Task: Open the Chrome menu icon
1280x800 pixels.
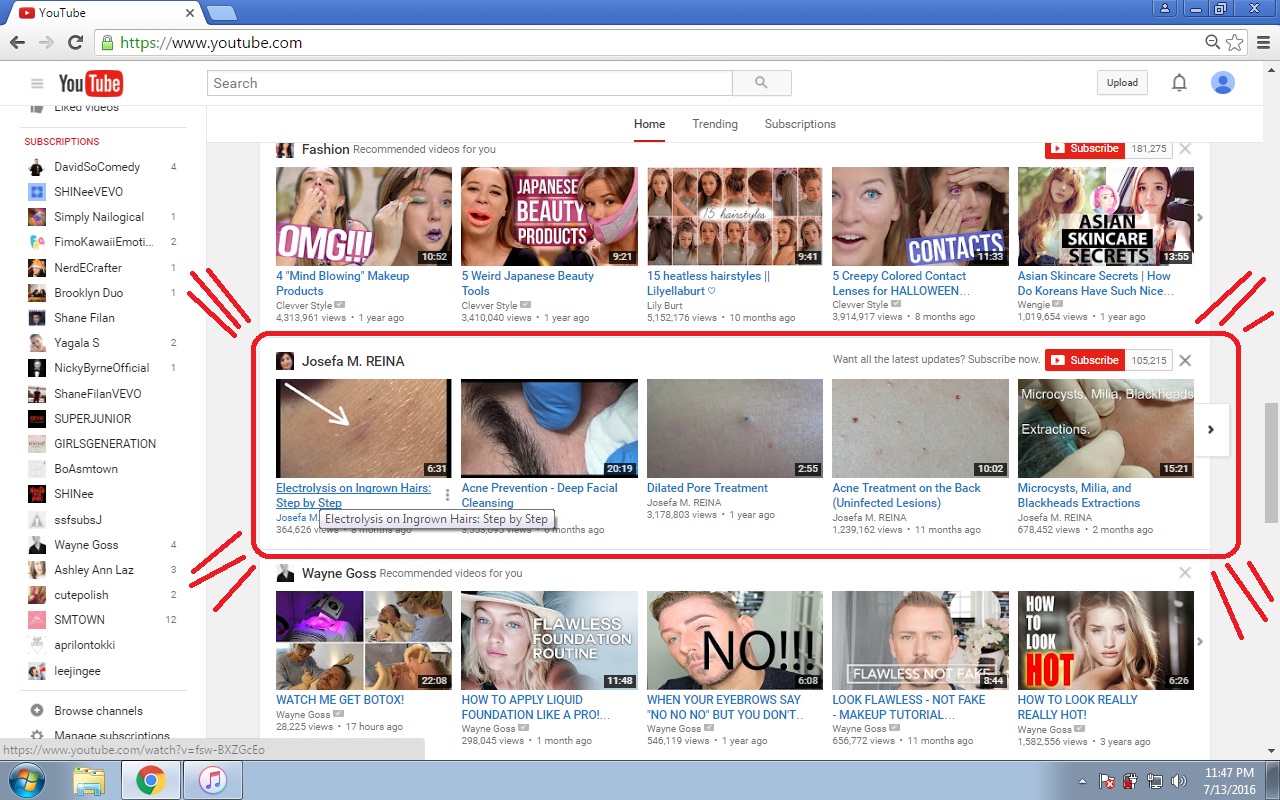Action: pyautogui.click(x=1262, y=43)
